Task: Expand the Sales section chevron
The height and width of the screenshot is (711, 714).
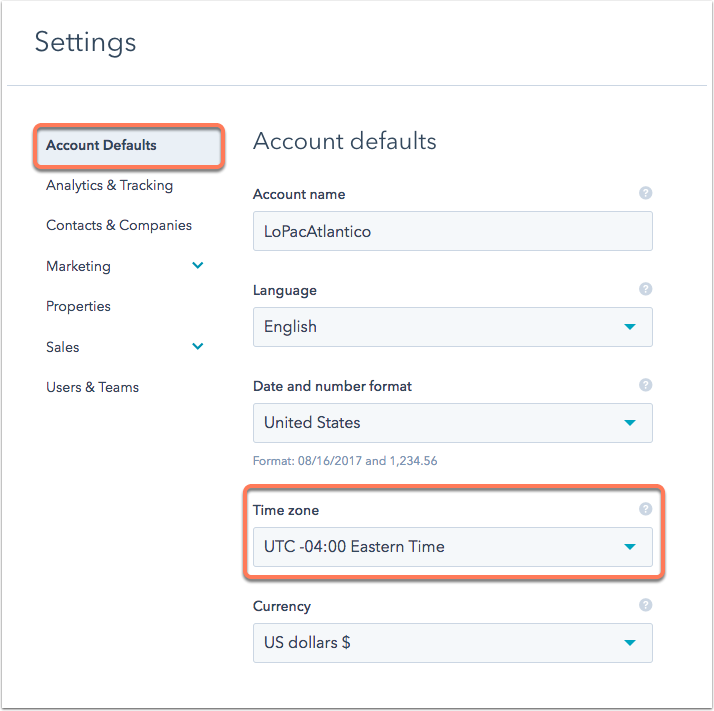Action: click(x=198, y=346)
